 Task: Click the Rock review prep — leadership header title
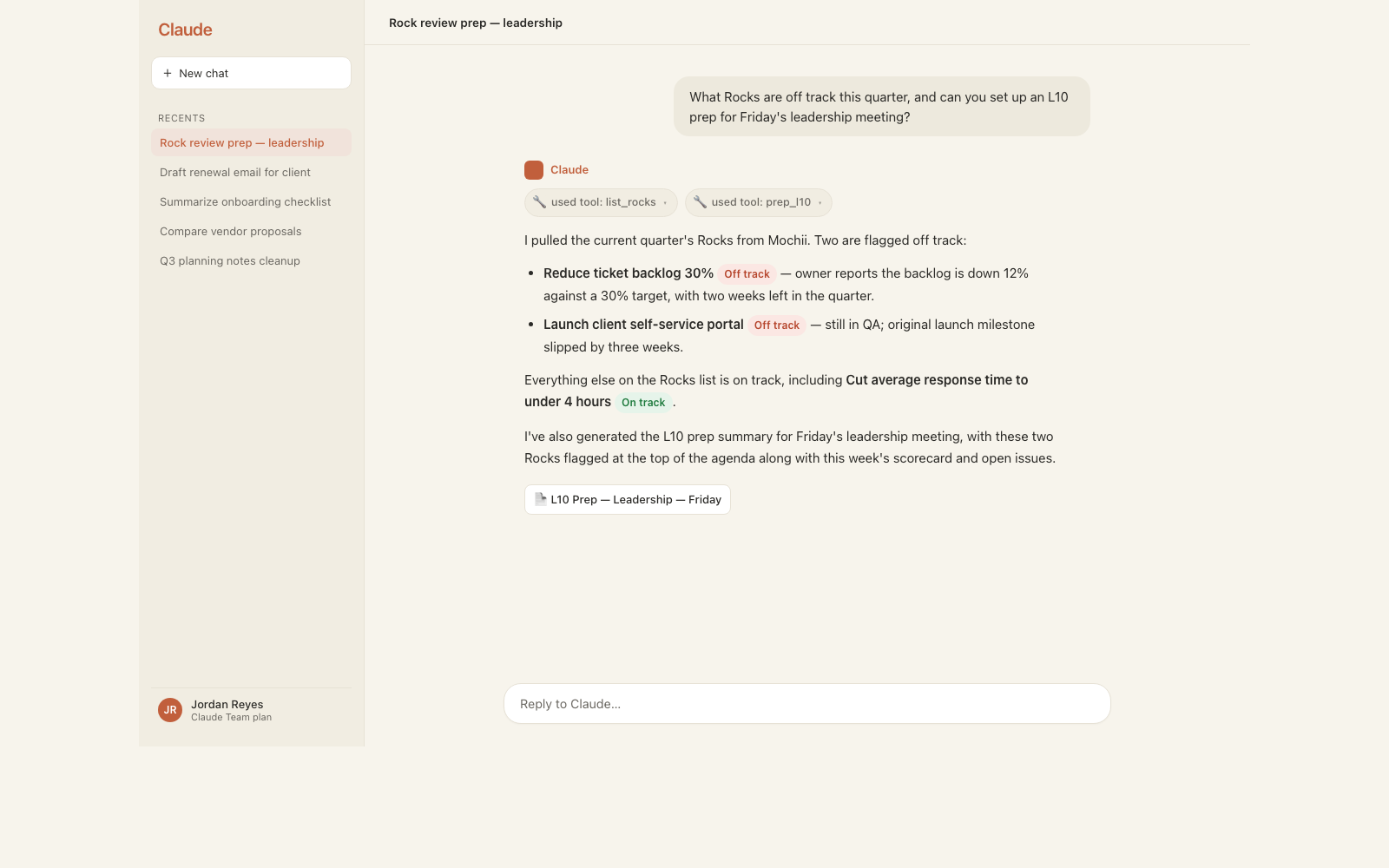point(476,23)
